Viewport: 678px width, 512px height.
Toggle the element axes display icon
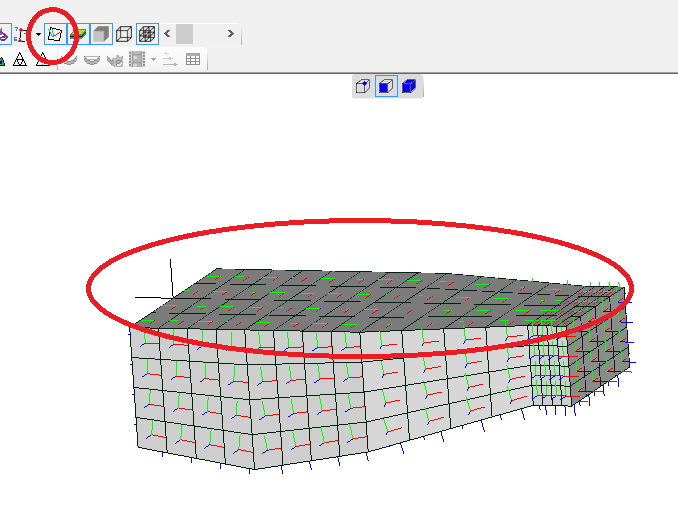pos(55,34)
